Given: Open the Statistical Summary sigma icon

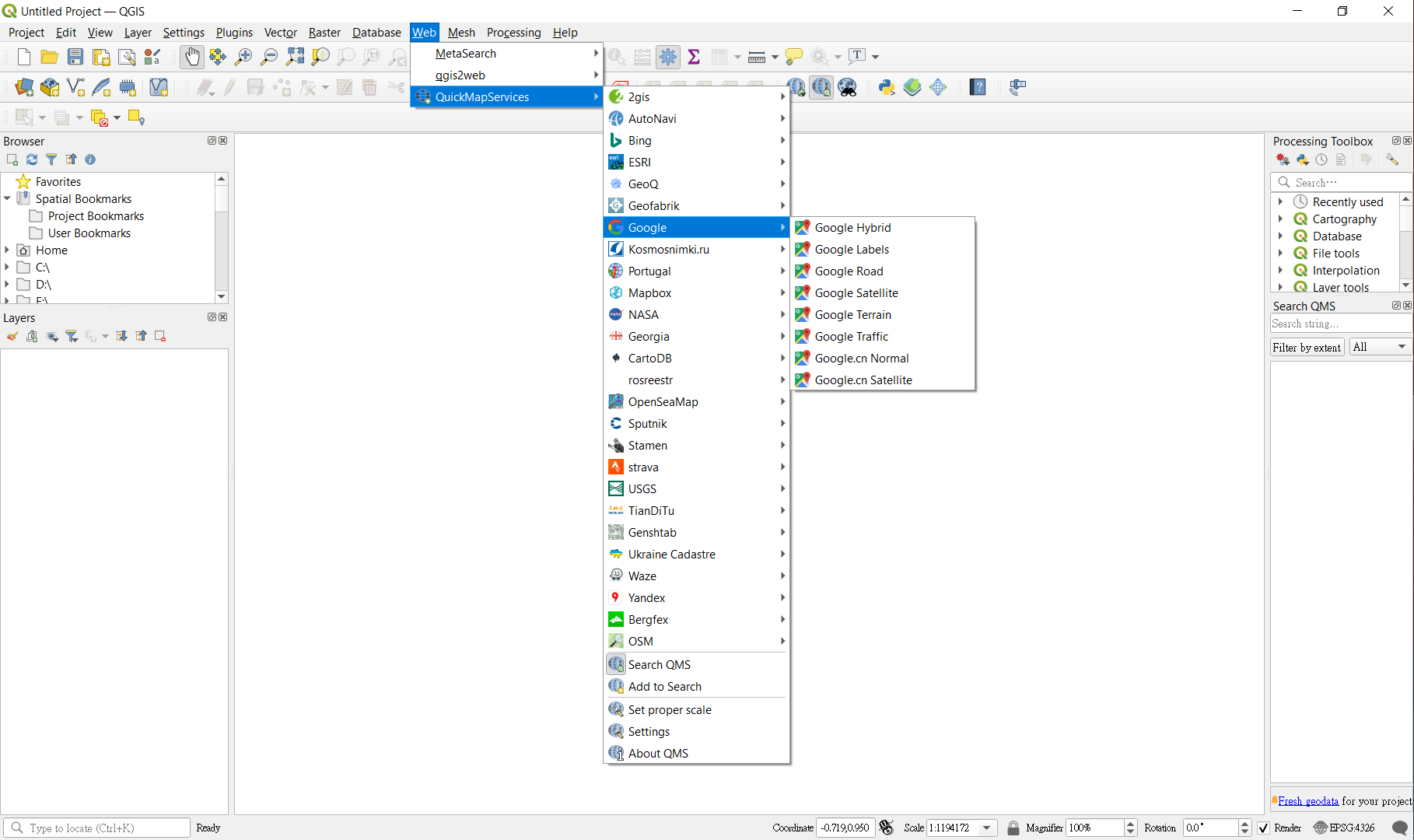Looking at the screenshot, I should (x=694, y=57).
